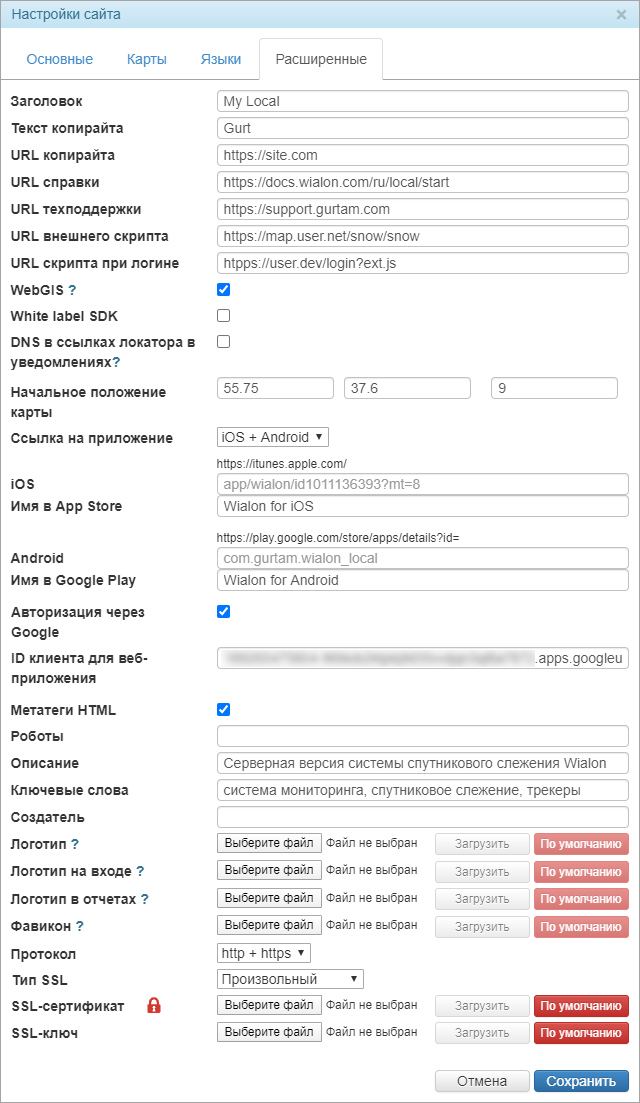This screenshot has height=1103, width=640.
Task: Disable the WebGIS checkbox
Action: pos(224,290)
